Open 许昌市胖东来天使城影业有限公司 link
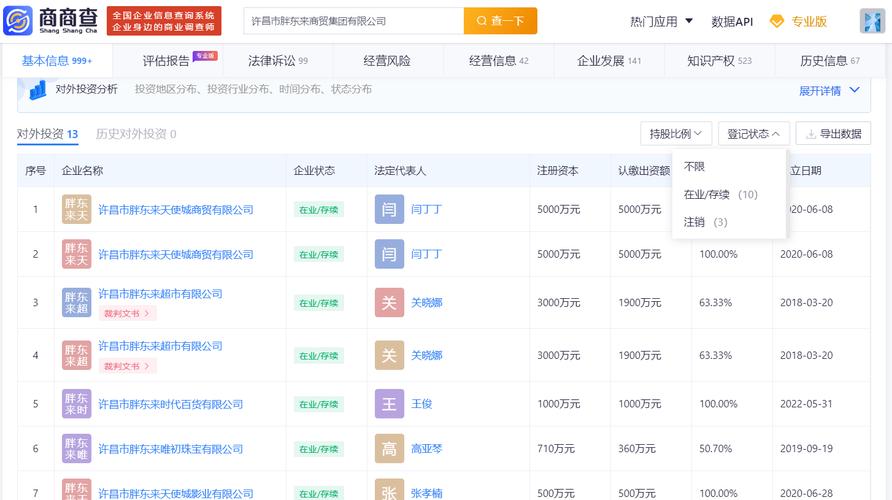This screenshot has width=892, height=500. click(x=176, y=493)
